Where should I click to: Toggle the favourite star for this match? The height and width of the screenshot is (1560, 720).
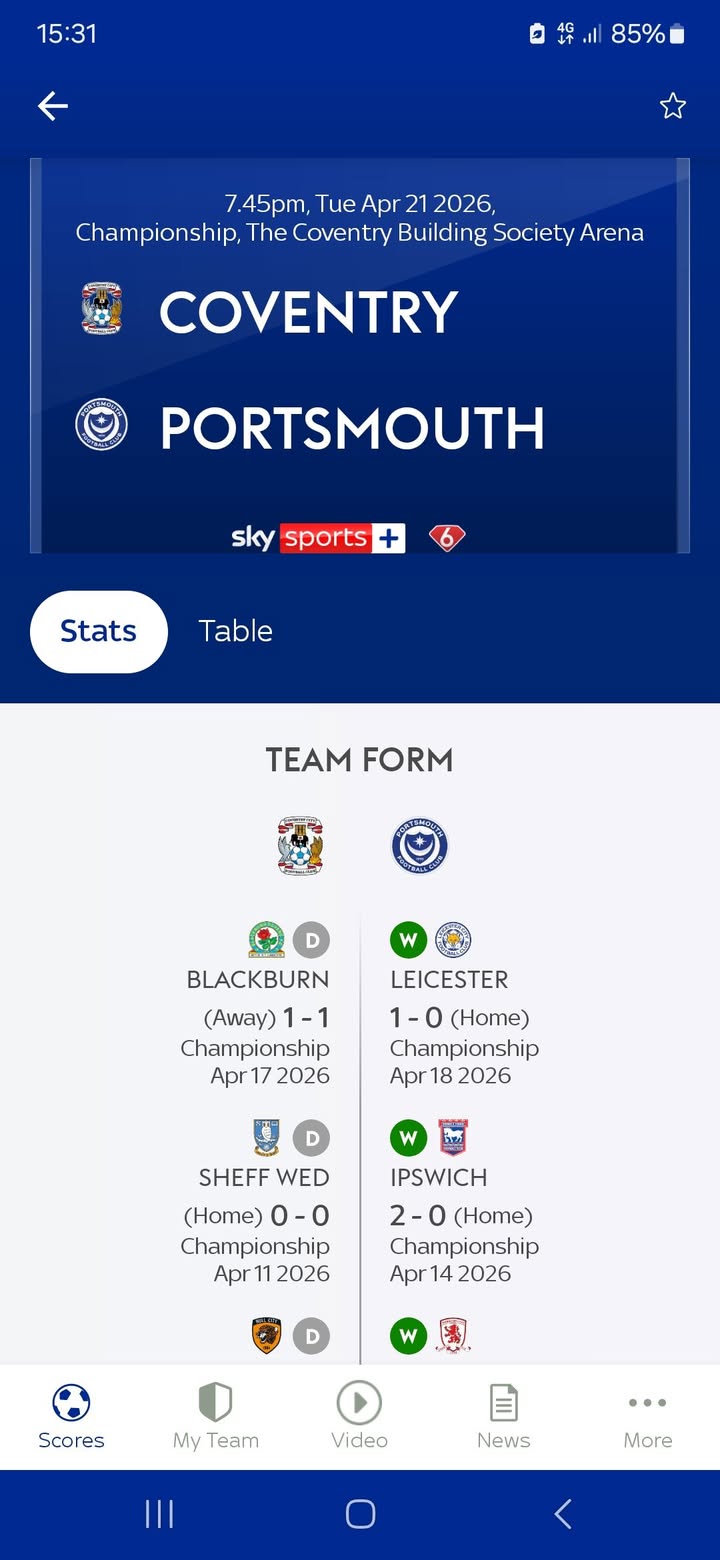coord(673,106)
